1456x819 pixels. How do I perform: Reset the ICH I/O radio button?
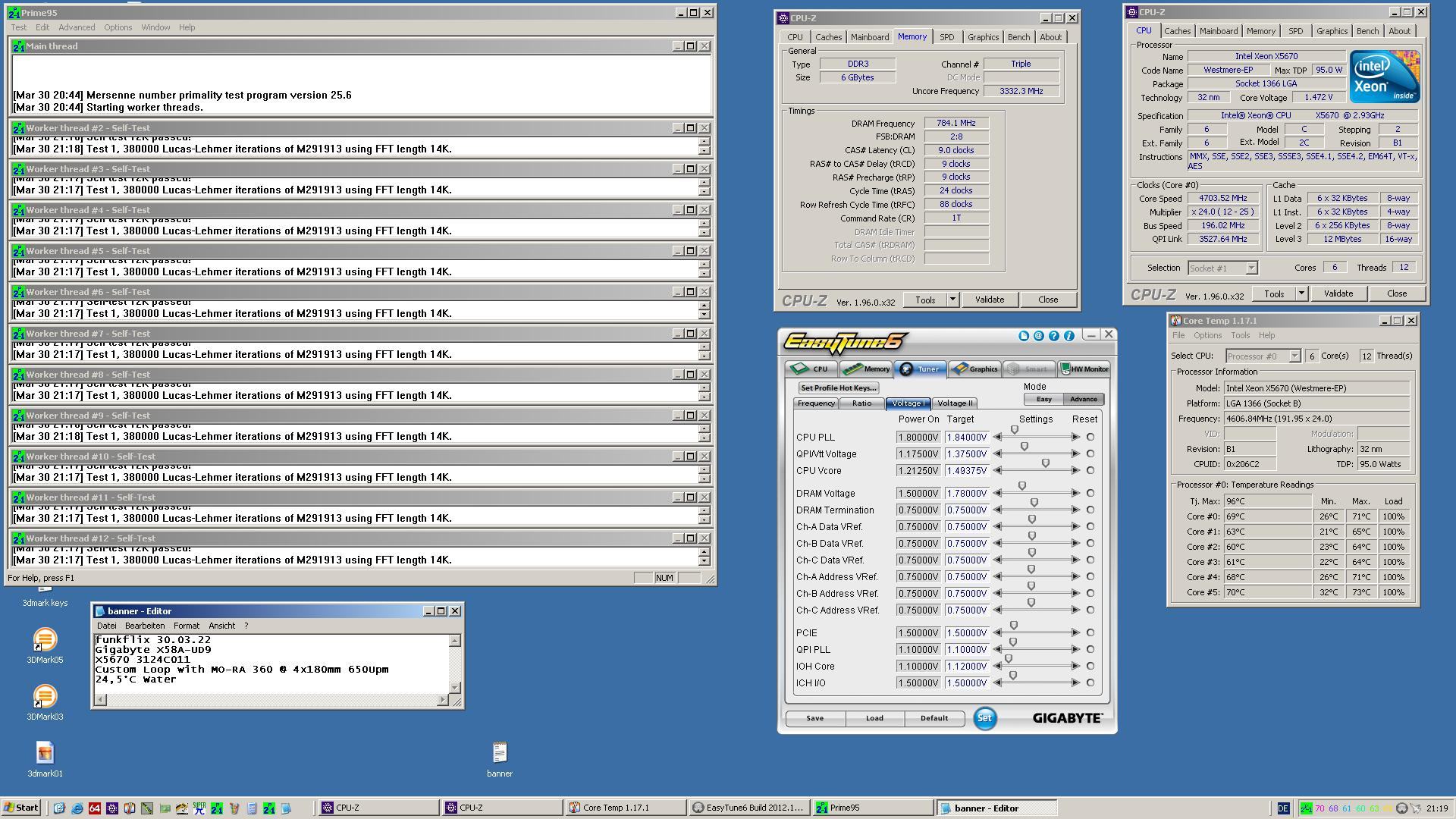click(x=1090, y=682)
